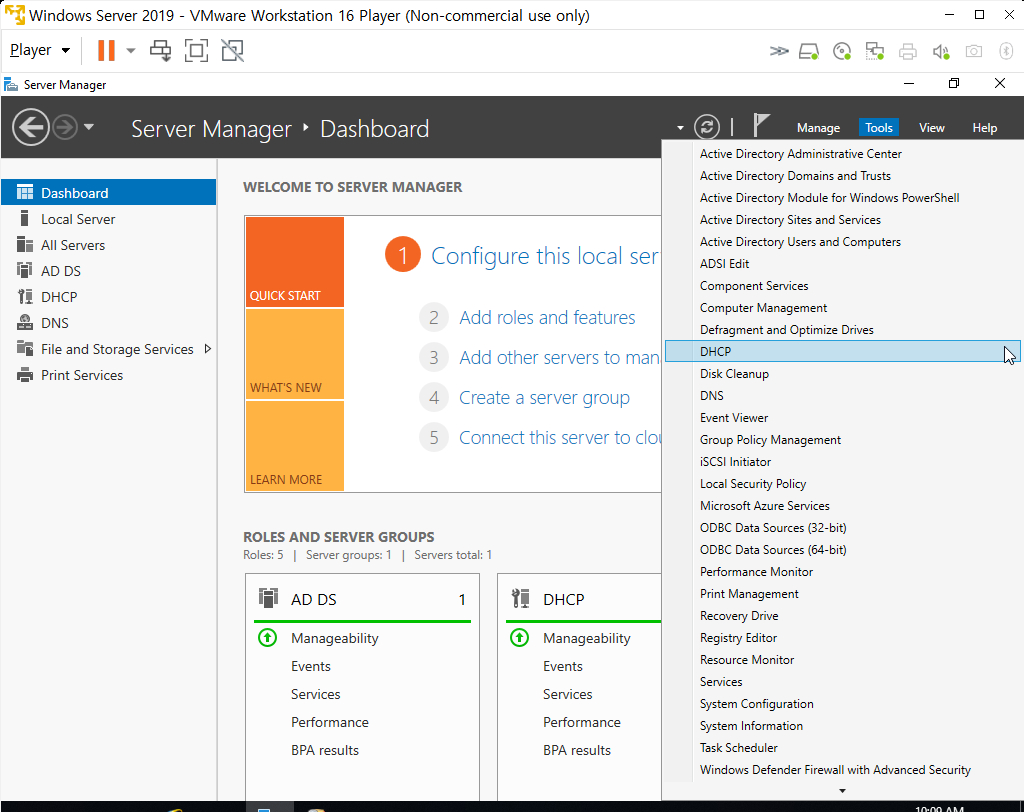Select Print Services in the sidebar
The height and width of the screenshot is (812, 1024).
pyautogui.click(x=108, y=376)
